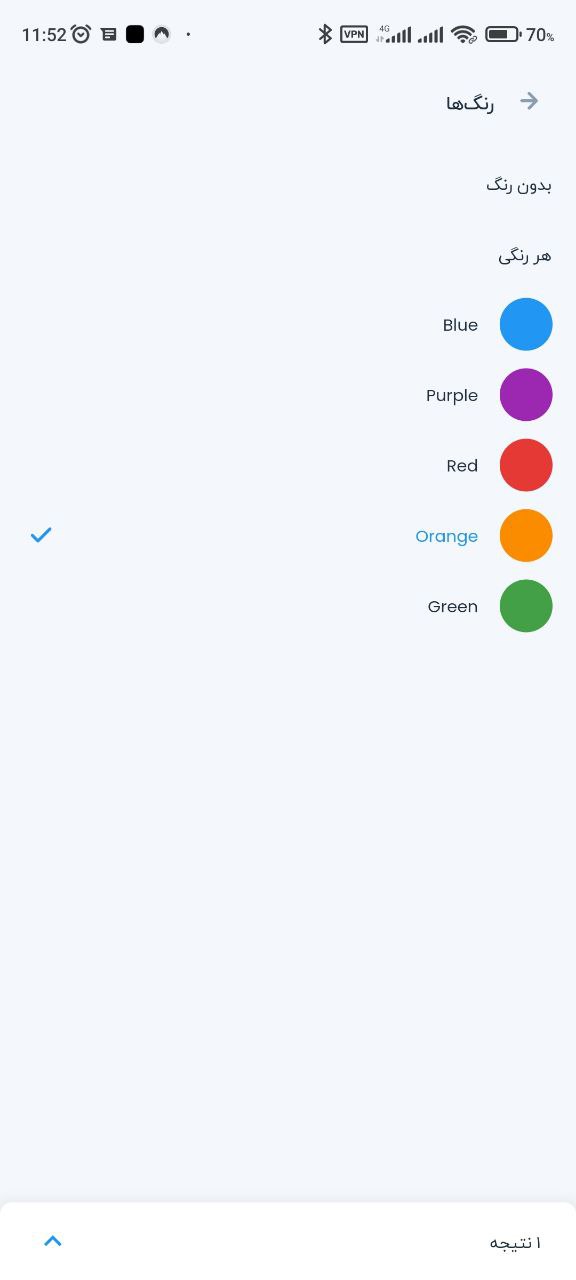576x1280 pixels.
Task: Select the green color circle
Action: pos(526,606)
